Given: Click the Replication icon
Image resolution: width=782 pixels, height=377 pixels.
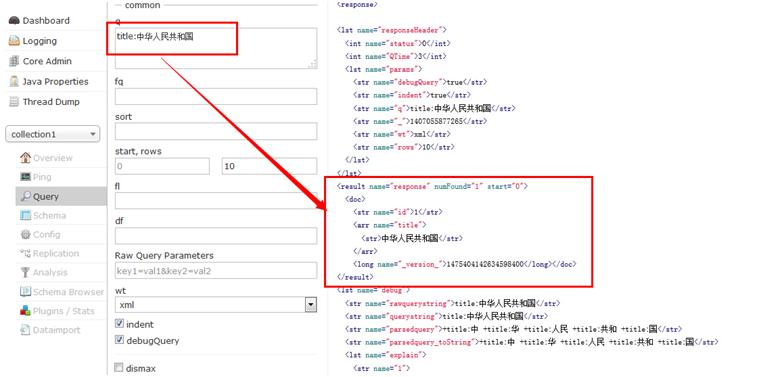Looking at the screenshot, I should coord(25,253).
